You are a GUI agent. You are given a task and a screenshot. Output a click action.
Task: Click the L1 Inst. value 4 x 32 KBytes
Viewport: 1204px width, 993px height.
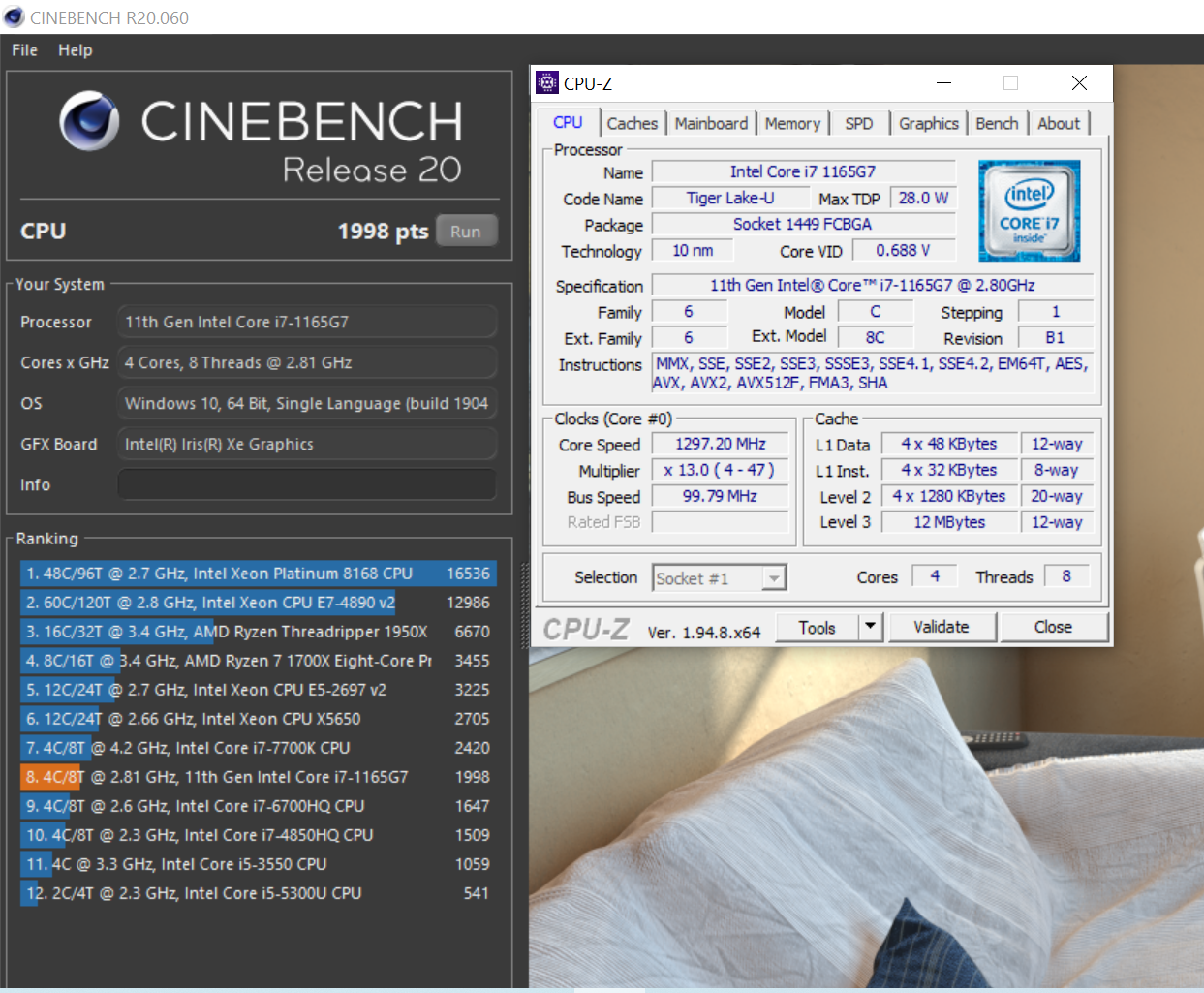pos(949,470)
